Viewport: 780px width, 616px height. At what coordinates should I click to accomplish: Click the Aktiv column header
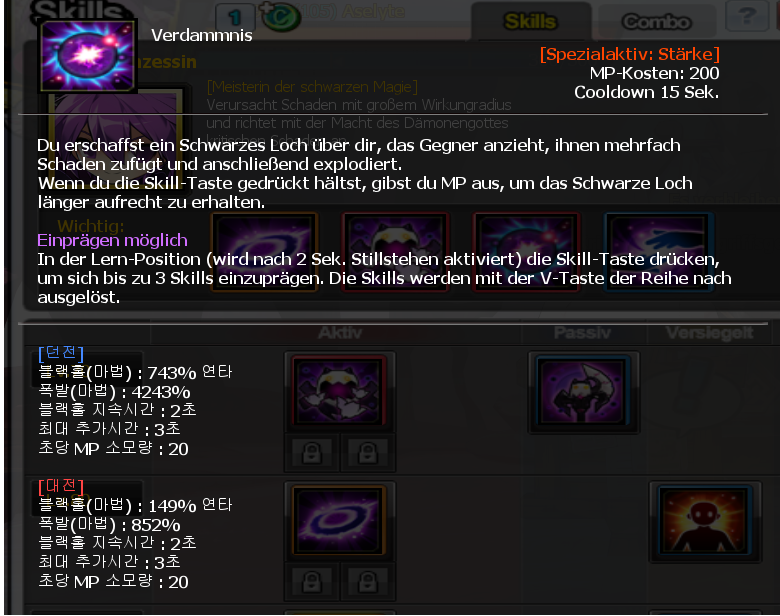coord(340,332)
